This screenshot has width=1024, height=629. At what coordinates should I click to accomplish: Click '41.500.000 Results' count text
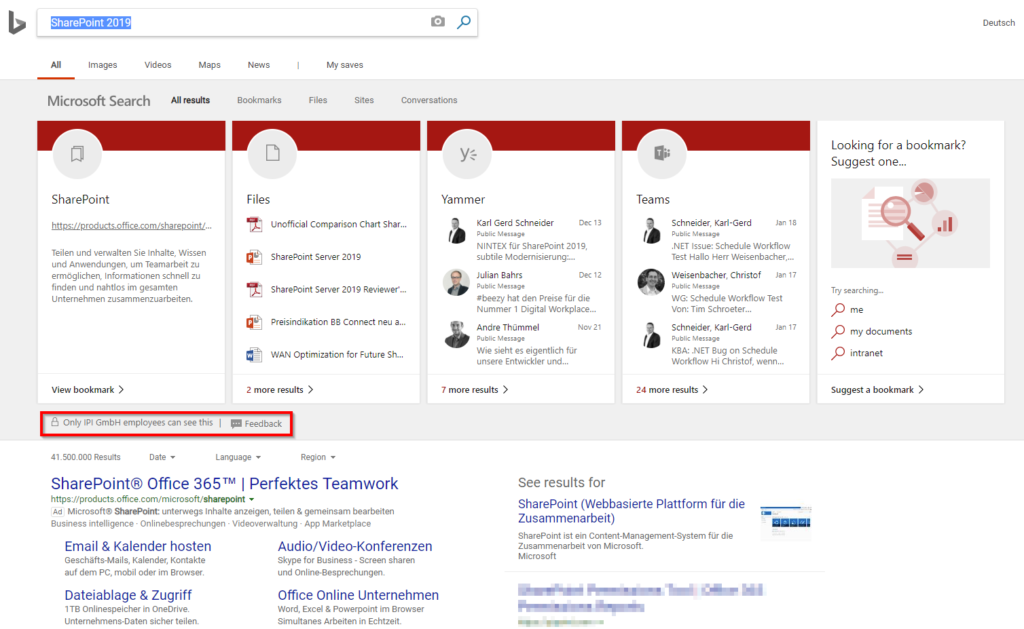pyautogui.click(x=86, y=457)
